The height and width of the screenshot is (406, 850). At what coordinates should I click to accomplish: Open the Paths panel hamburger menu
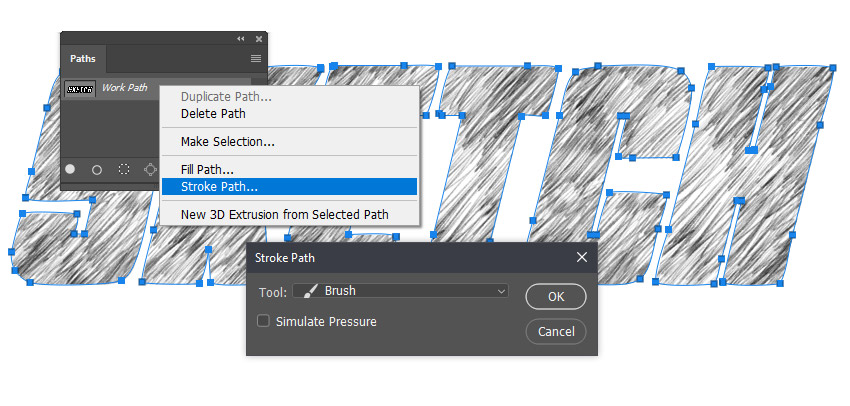pyautogui.click(x=256, y=59)
